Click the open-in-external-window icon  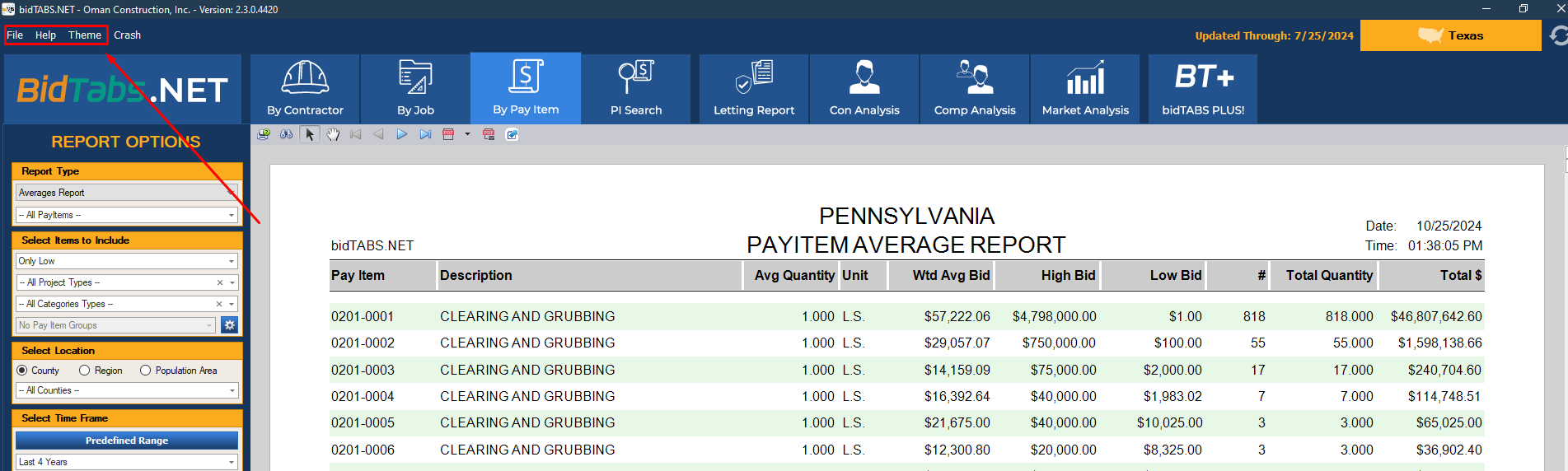click(x=512, y=134)
